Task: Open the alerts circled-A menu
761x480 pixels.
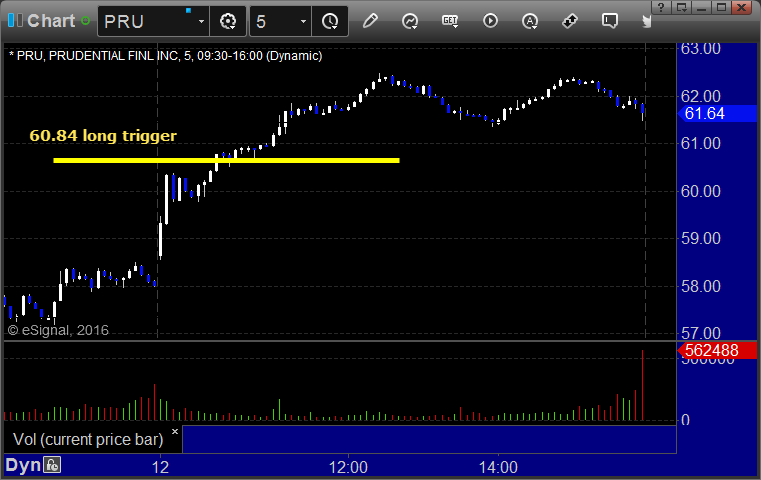Action: coord(530,21)
